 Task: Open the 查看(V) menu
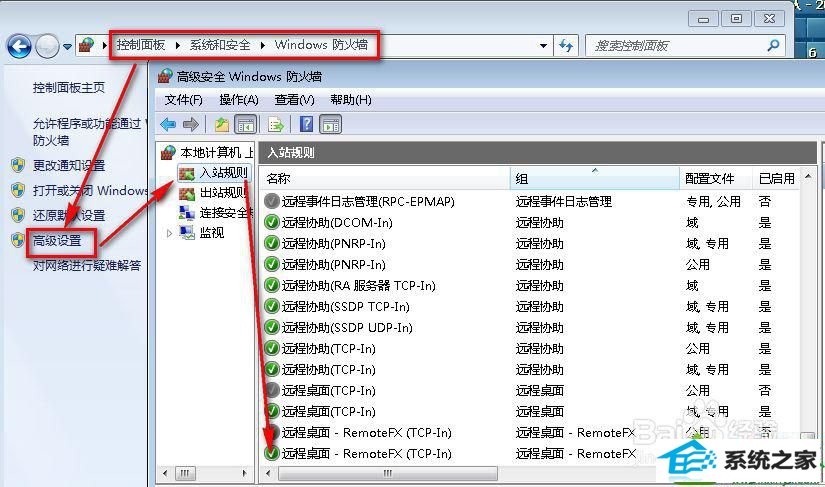click(x=294, y=100)
